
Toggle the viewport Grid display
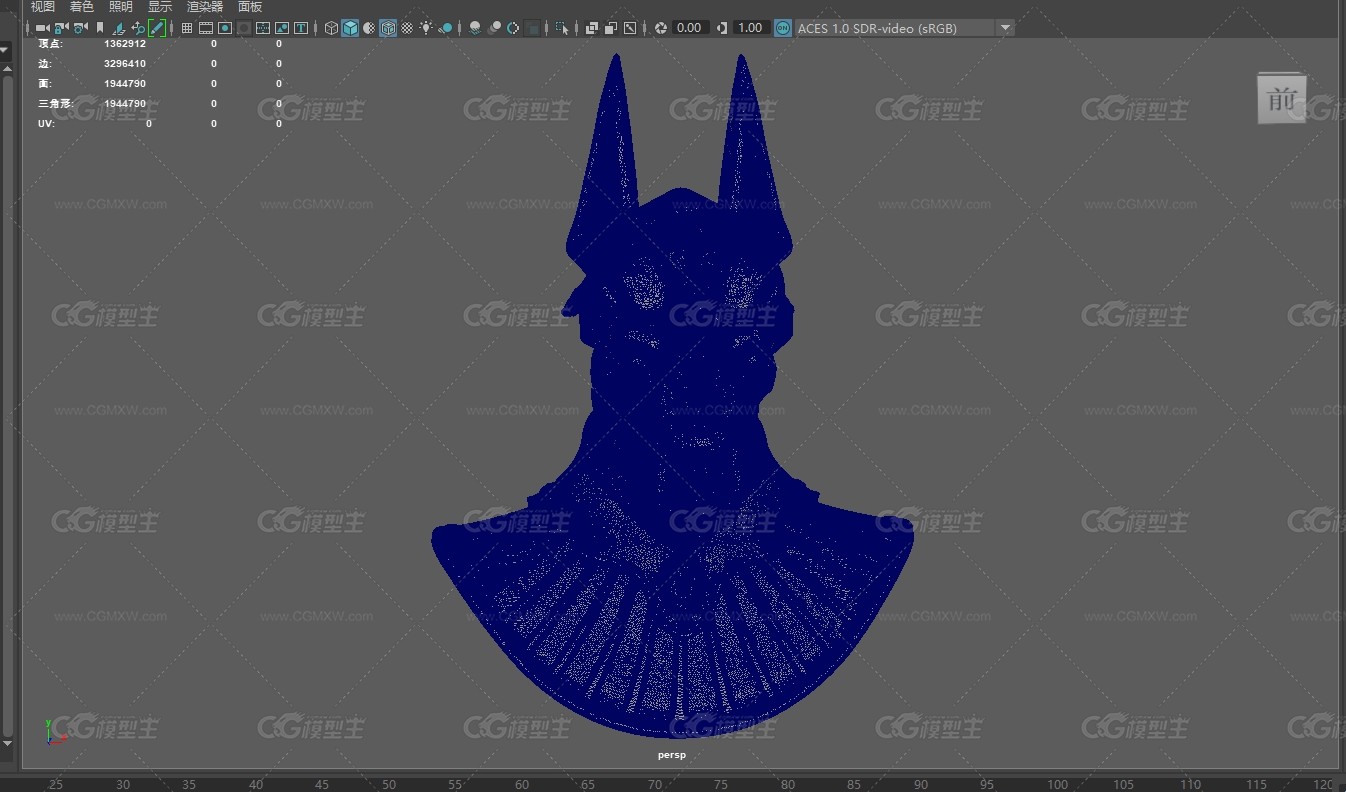coord(187,28)
